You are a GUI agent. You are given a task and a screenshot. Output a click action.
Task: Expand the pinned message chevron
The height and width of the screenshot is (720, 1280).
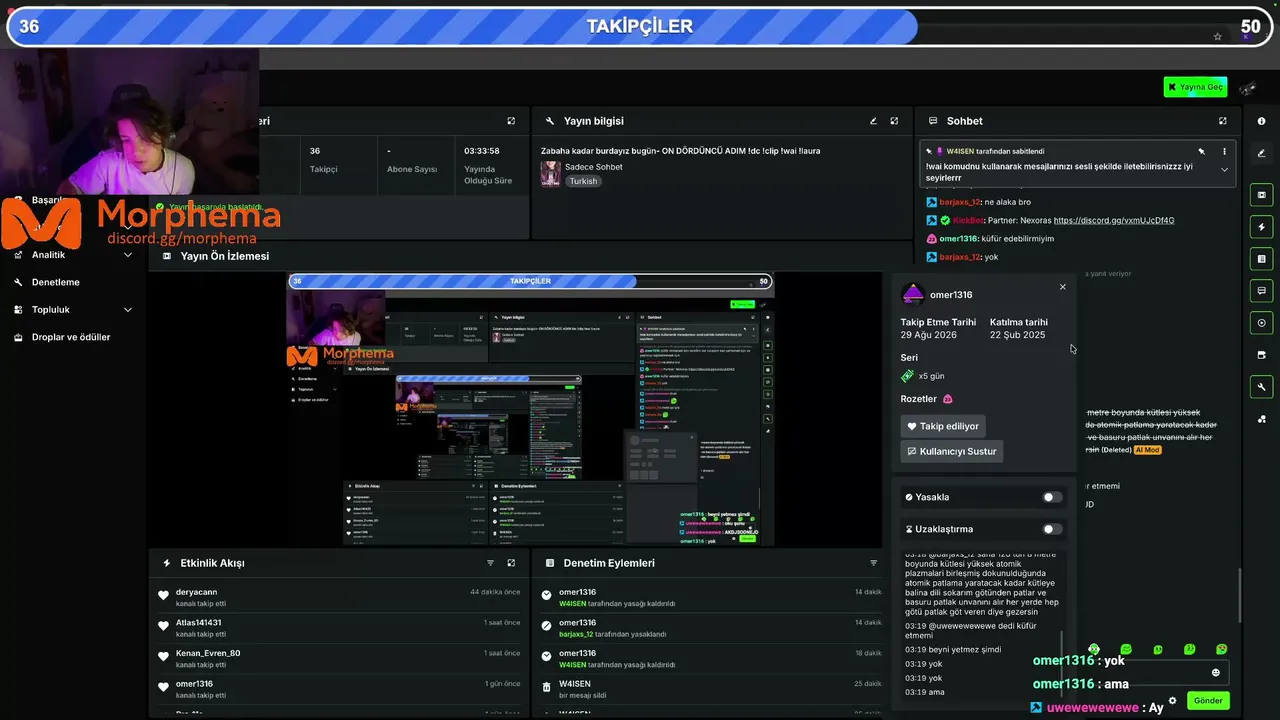pyautogui.click(x=1224, y=170)
